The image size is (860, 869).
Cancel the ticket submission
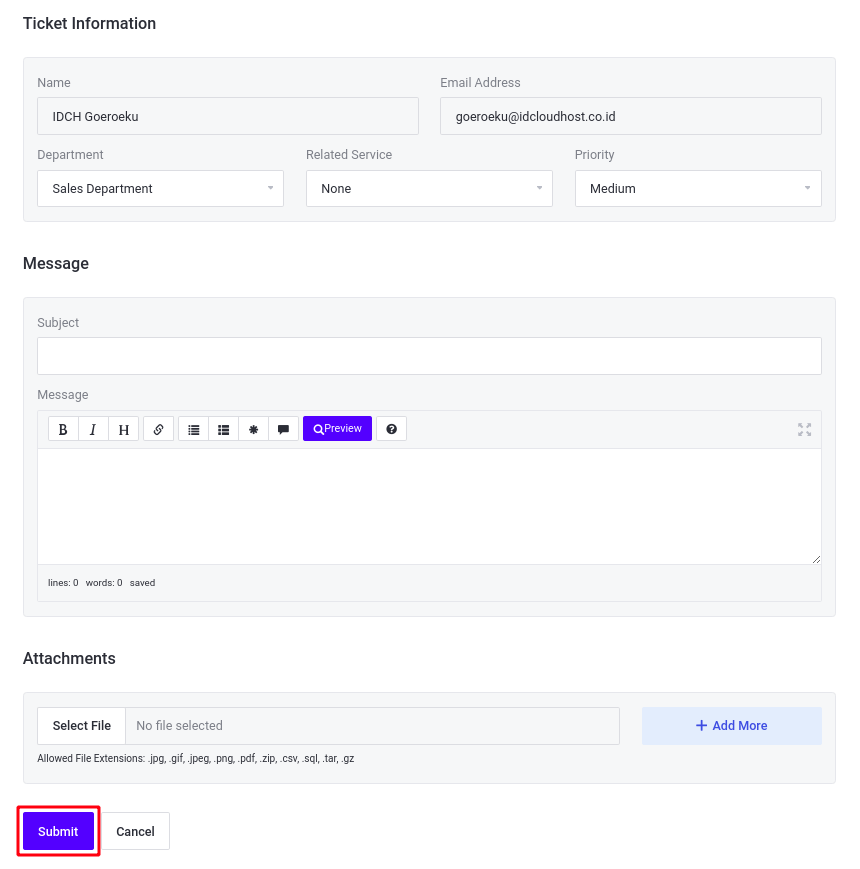tap(135, 831)
